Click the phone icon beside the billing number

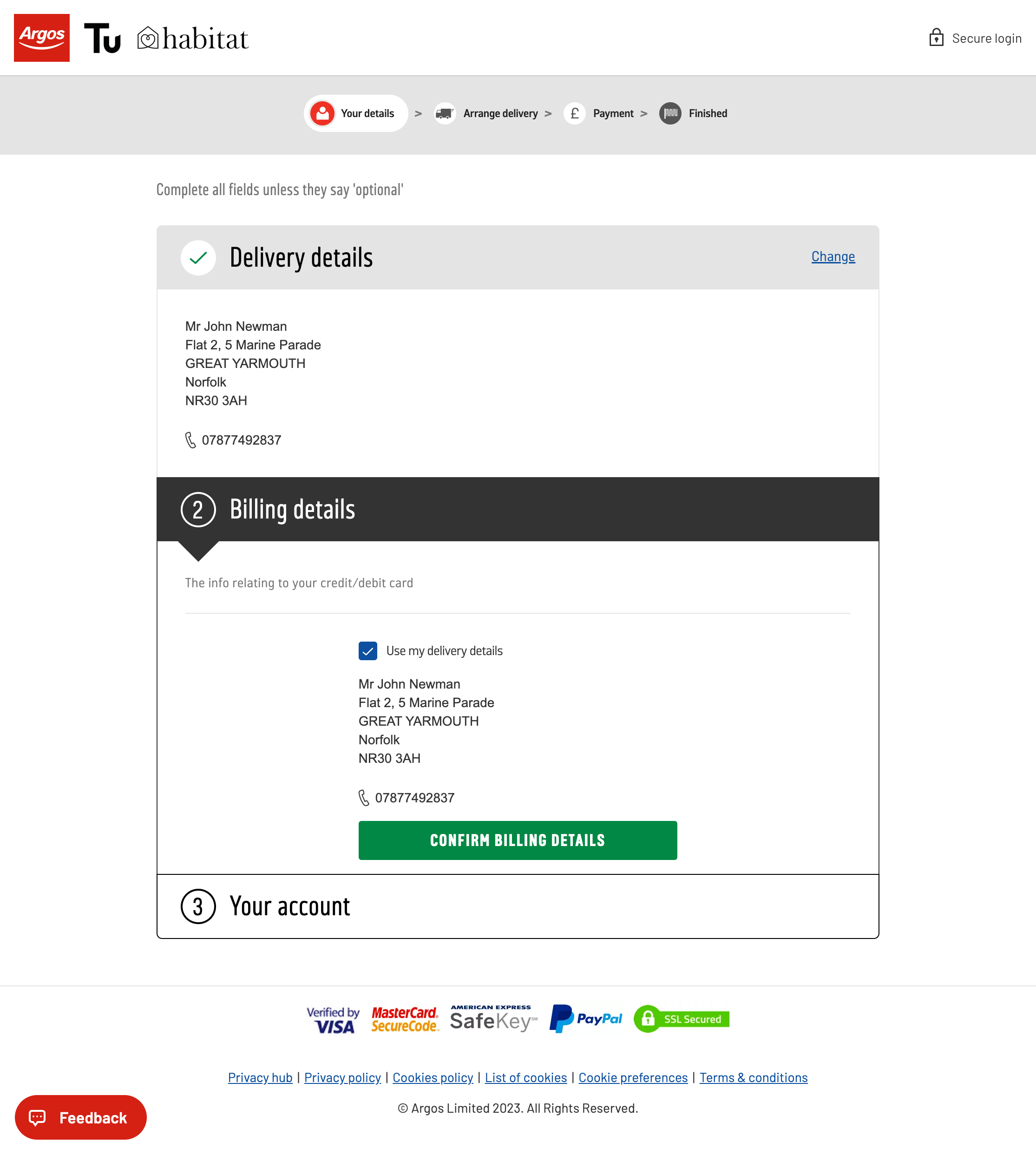[x=364, y=798]
